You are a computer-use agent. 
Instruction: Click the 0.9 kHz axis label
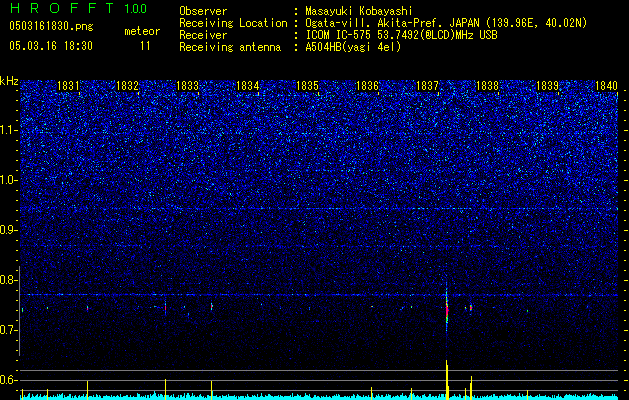pyautogui.click(x=9, y=230)
